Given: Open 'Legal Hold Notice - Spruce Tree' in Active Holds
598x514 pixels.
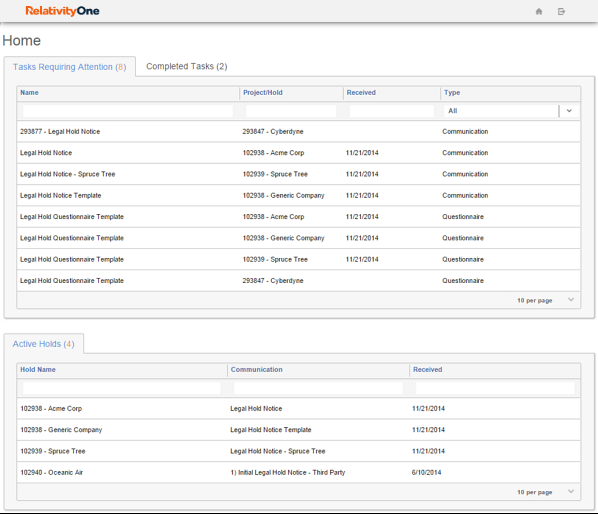Looking at the screenshot, I should [x=278, y=451].
